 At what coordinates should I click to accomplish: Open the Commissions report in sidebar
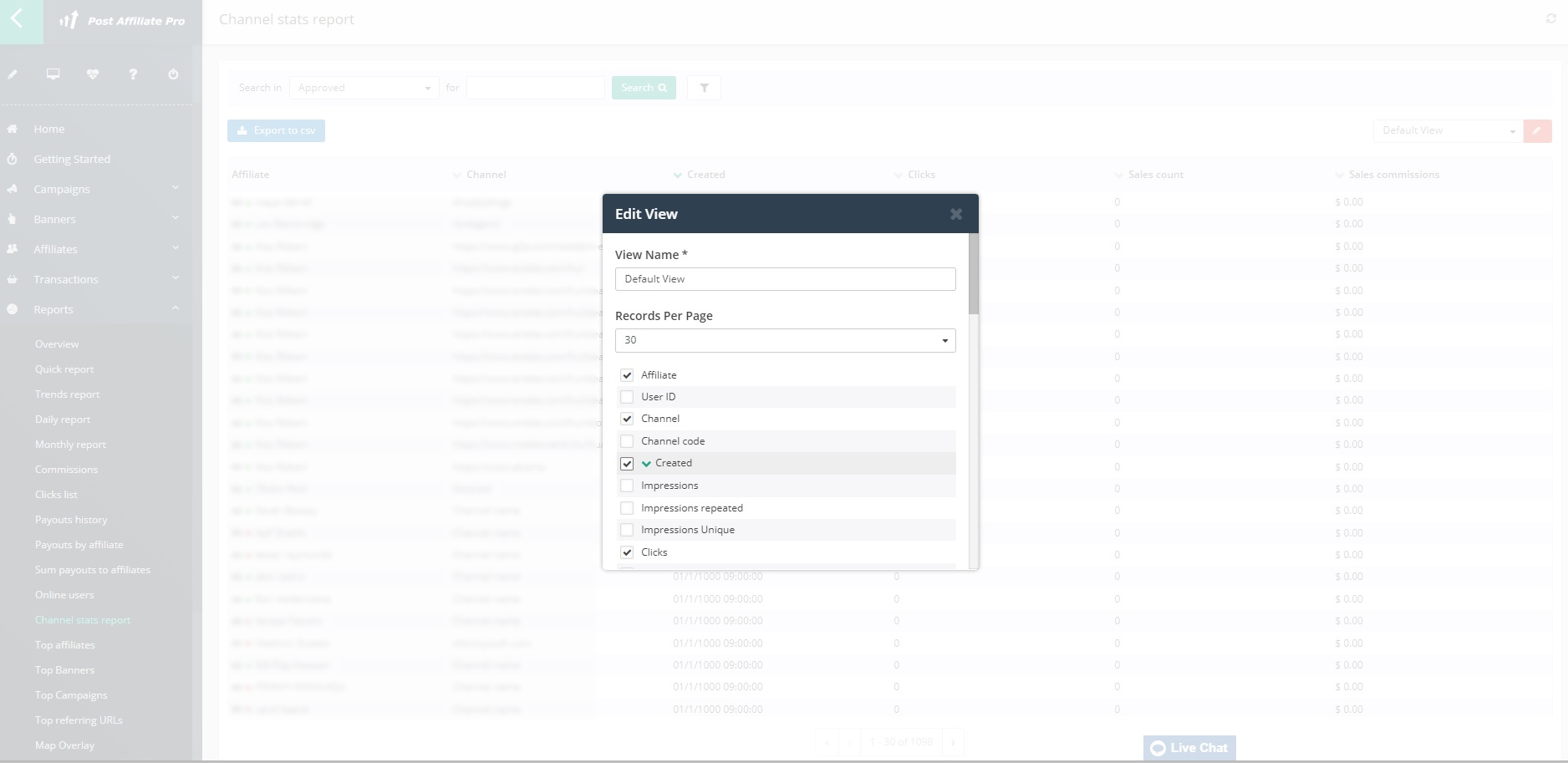[x=66, y=469]
